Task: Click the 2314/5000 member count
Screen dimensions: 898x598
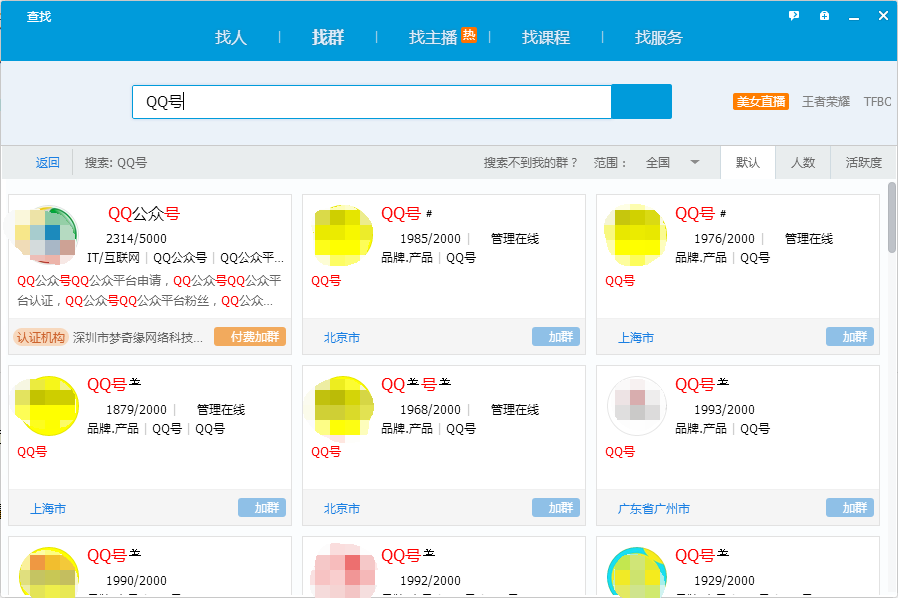Action: pos(136,239)
